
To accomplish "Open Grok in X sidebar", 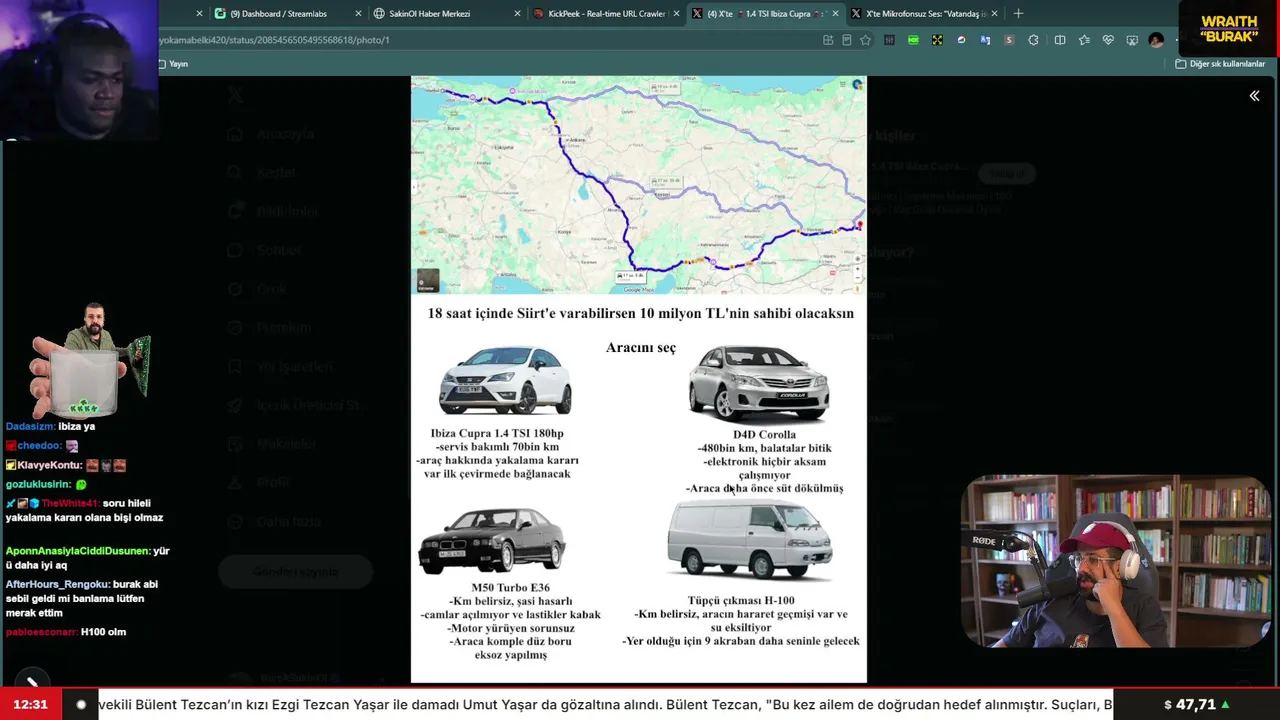I will click(257, 289).
